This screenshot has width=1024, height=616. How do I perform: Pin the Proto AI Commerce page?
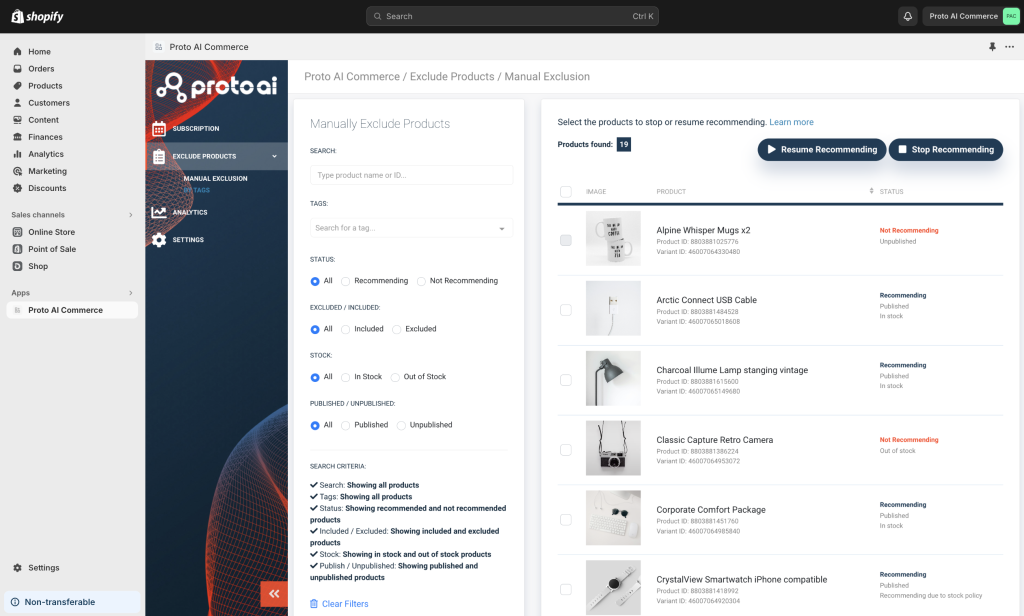click(x=991, y=47)
